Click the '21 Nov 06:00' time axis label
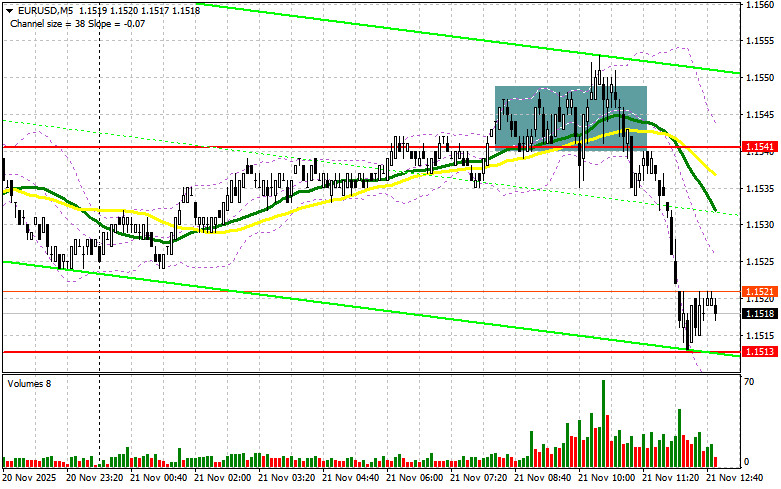Screen dimensions: 781x489 click(414, 478)
